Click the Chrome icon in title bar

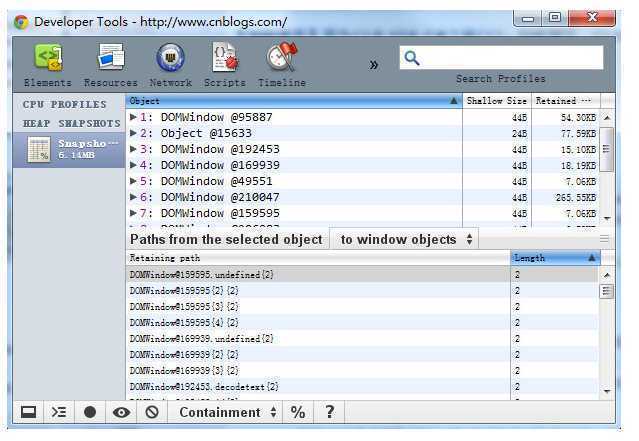tap(21, 22)
